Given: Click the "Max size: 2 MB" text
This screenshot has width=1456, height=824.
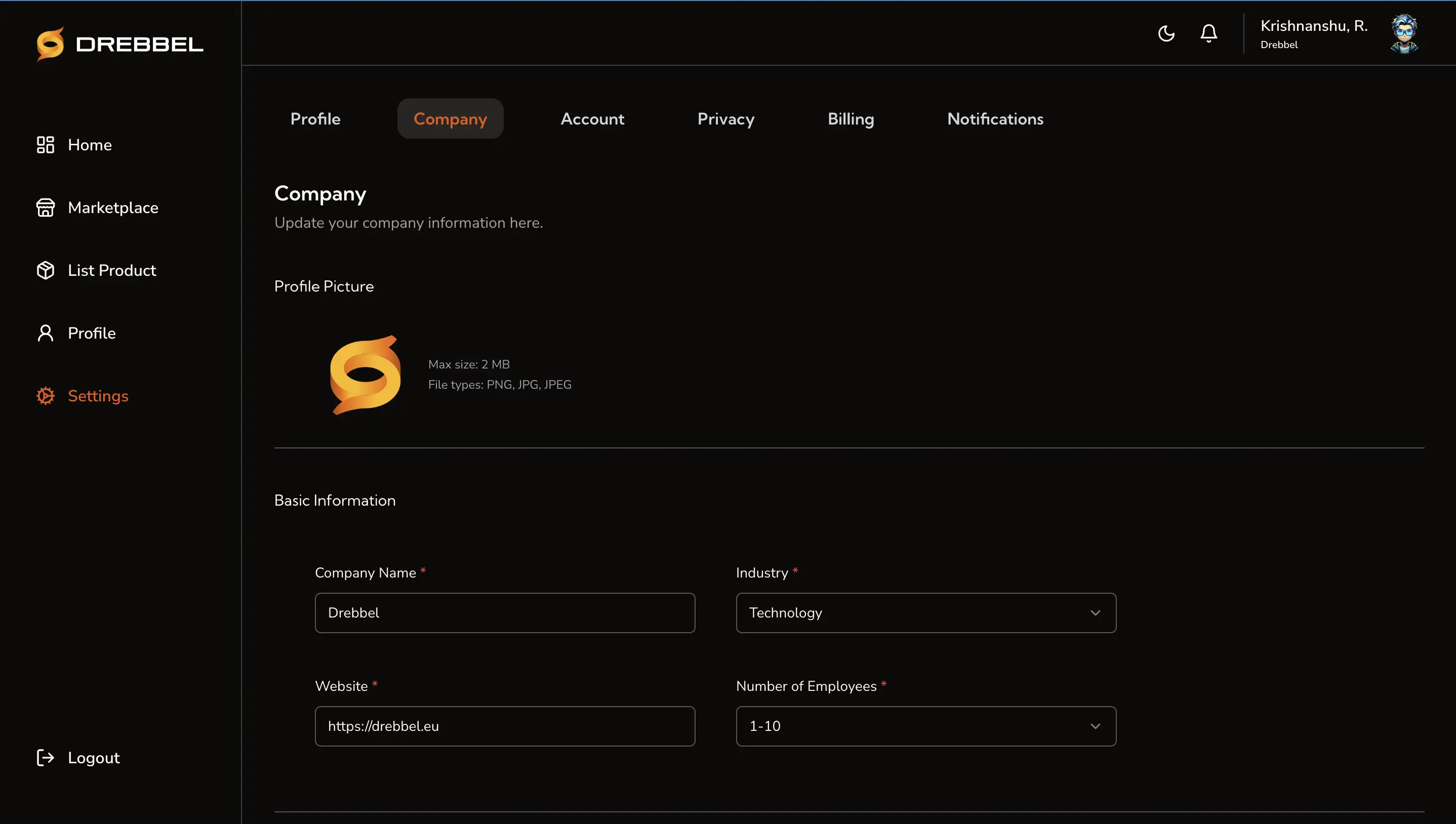Looking at the screenshot, I should pyautogui.click(x=469, y=364).
